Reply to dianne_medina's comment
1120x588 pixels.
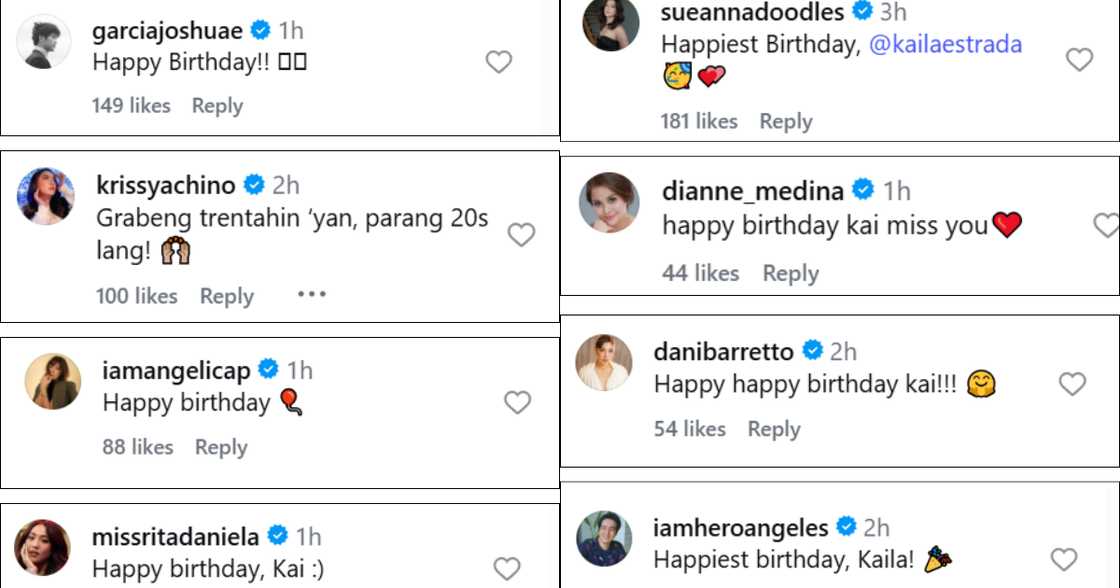[790, 273]
